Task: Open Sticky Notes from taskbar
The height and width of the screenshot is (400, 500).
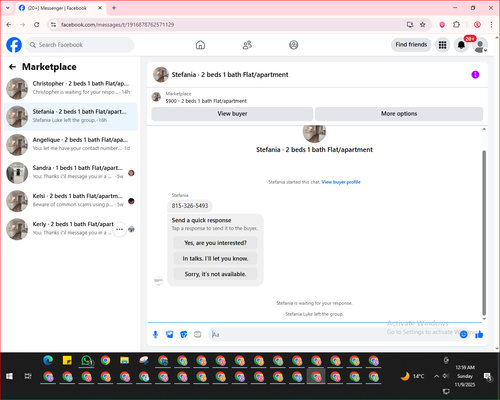Action: [x=67, y=360]
